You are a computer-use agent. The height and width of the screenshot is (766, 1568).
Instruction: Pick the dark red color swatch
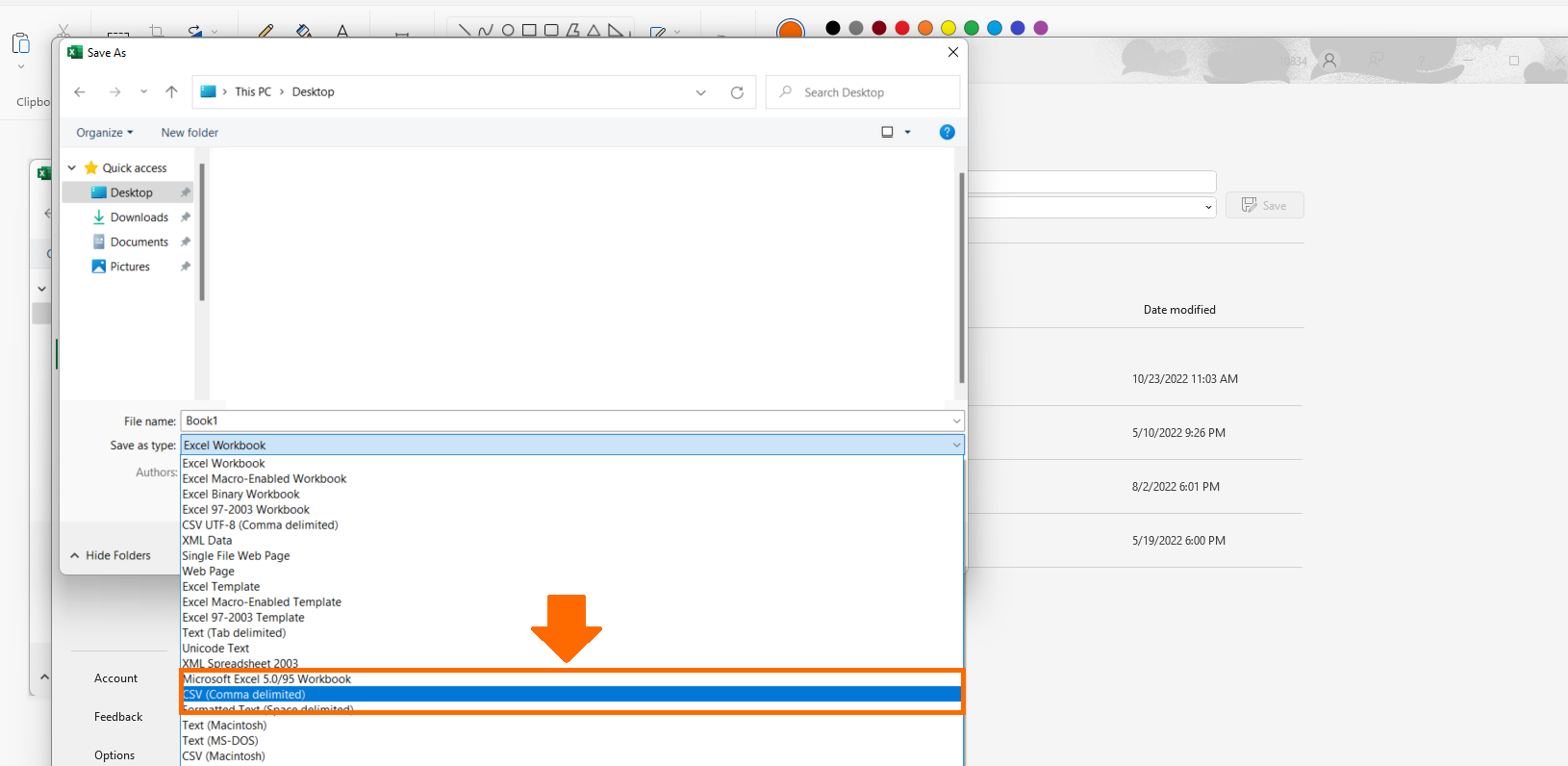pyautogui.click(x=879, y=28)
